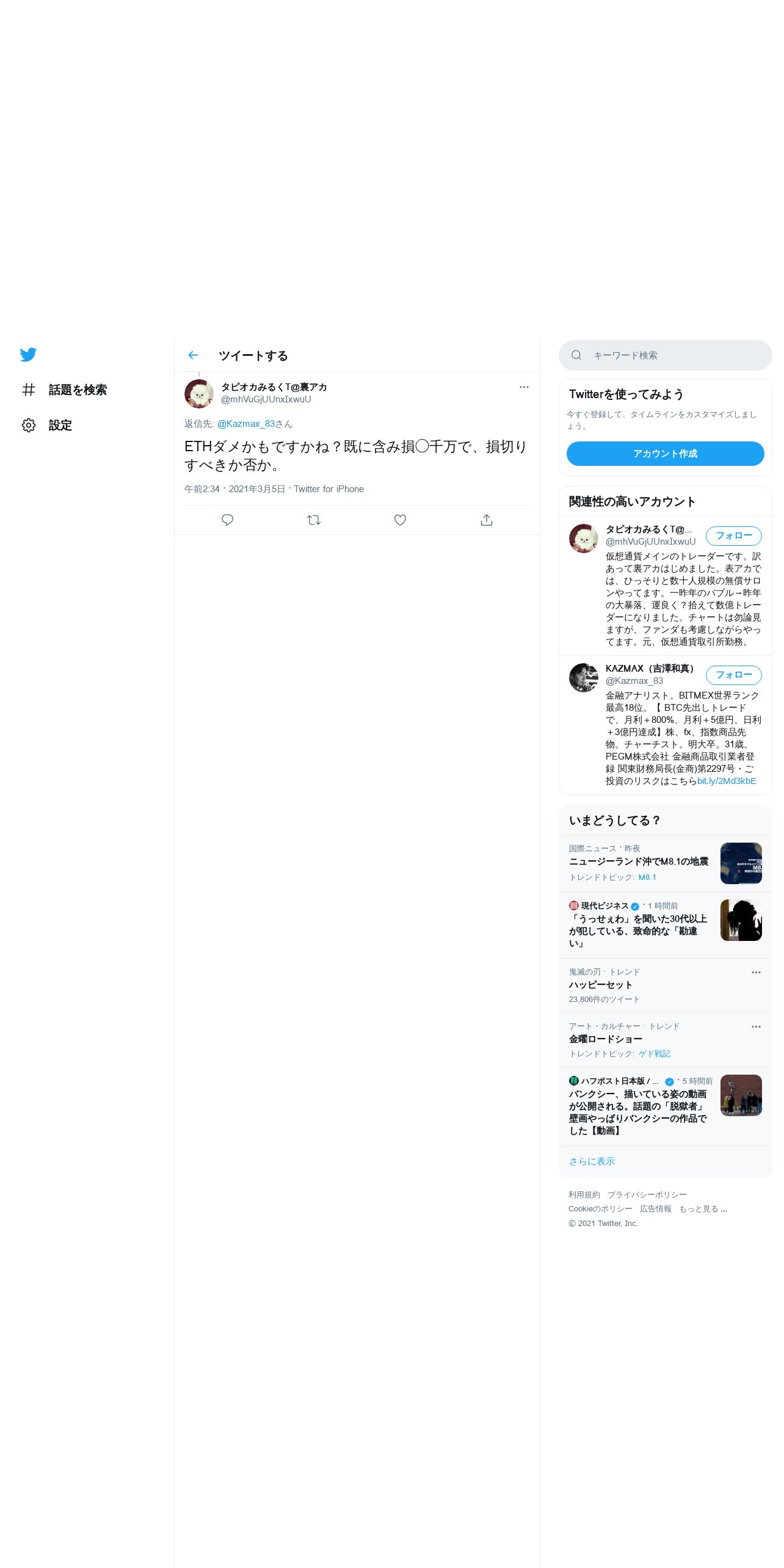This screenshot has width=784, height=1568.
Task: Open the tweet's three-dot more menu
Action: click(x=524, y=387)
